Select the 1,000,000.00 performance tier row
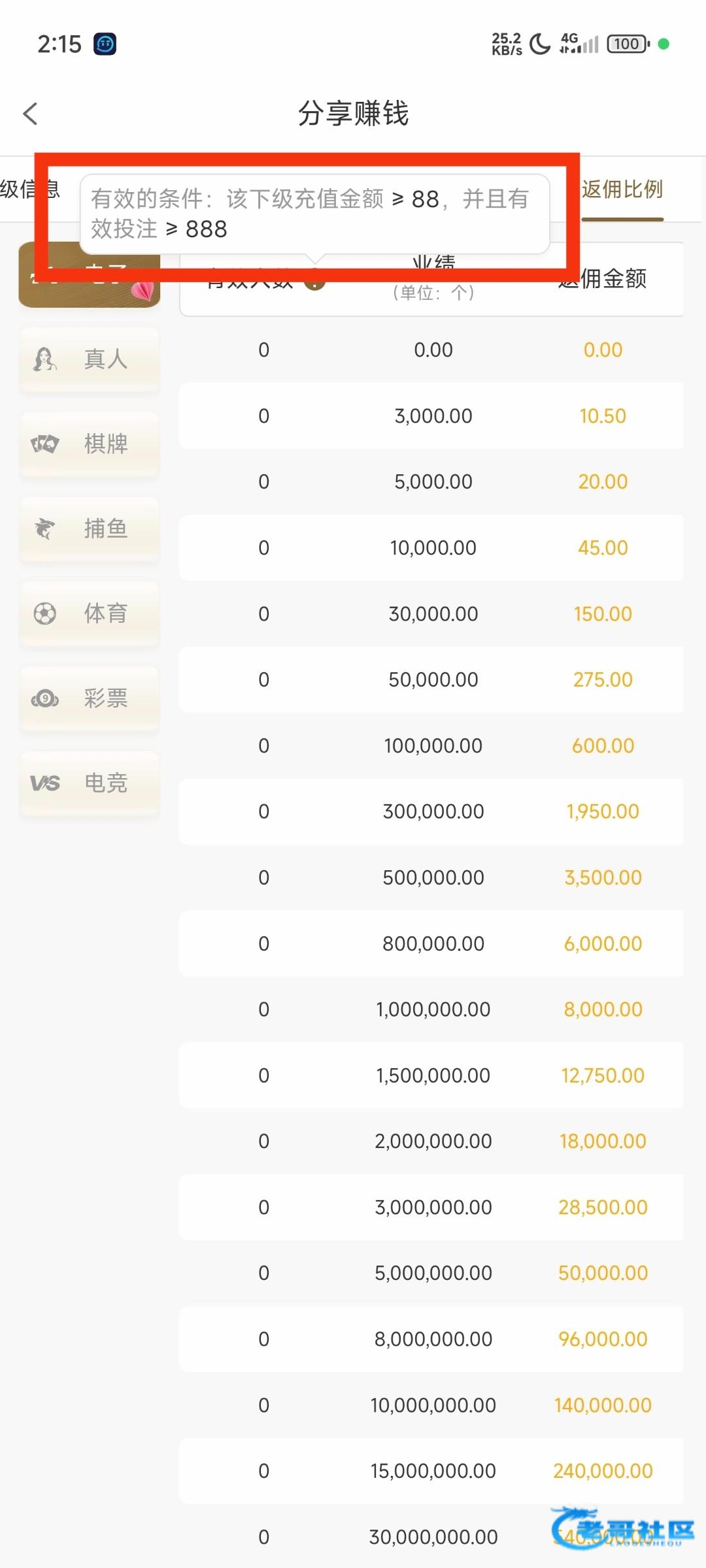 click(433, 1009)
